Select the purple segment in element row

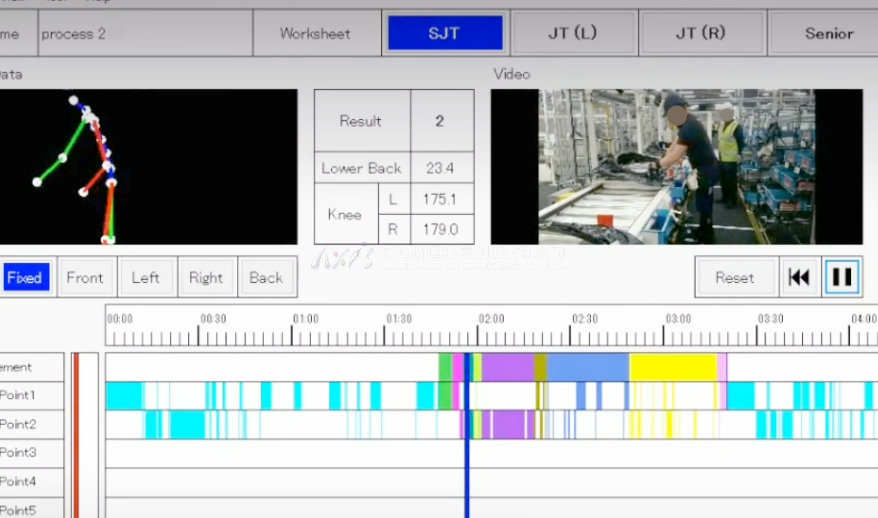[507, 367]
